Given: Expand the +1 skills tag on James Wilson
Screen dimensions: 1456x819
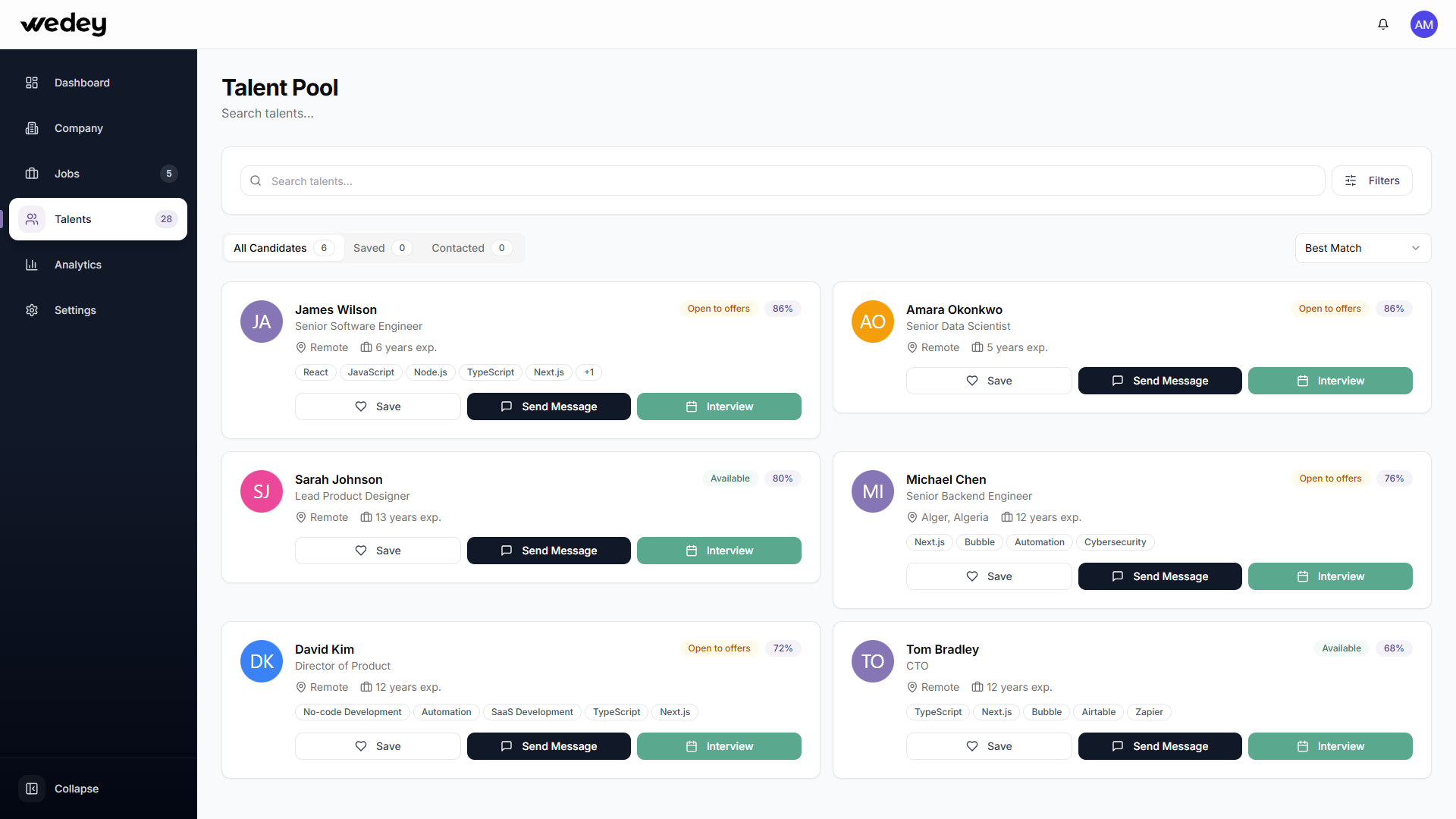Looking at the screenshot, I should pyautogui.click(x=589, y=372).
